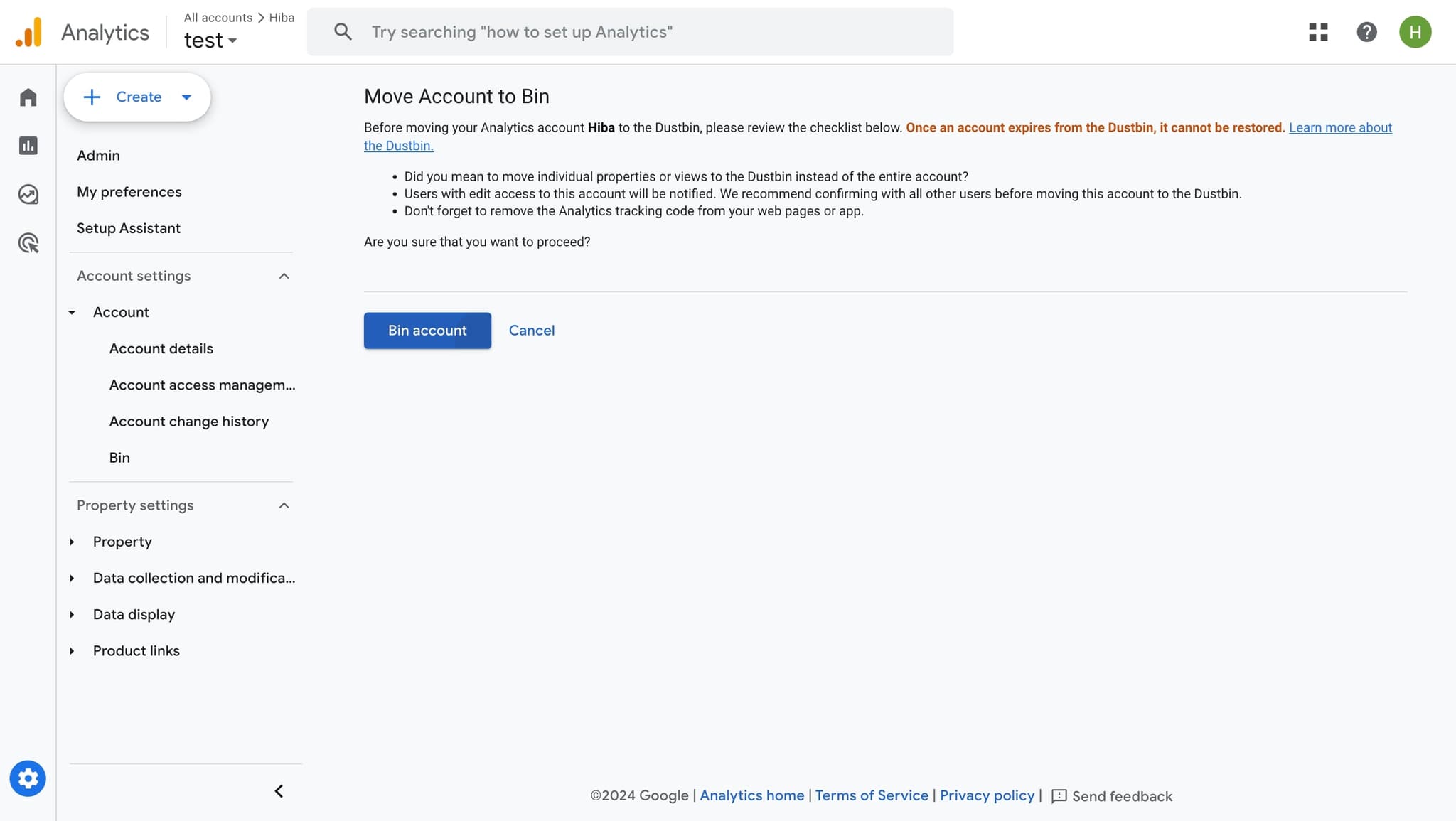Click the Bin account button

(427, 331)
